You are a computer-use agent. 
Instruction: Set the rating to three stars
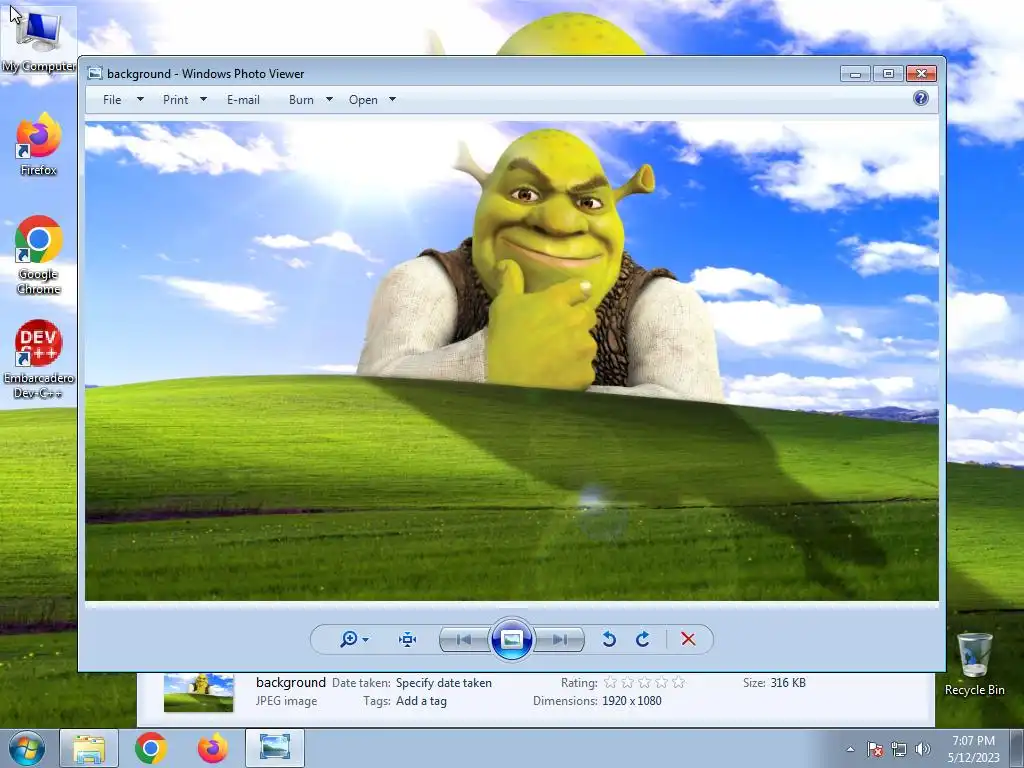[645, 682]
